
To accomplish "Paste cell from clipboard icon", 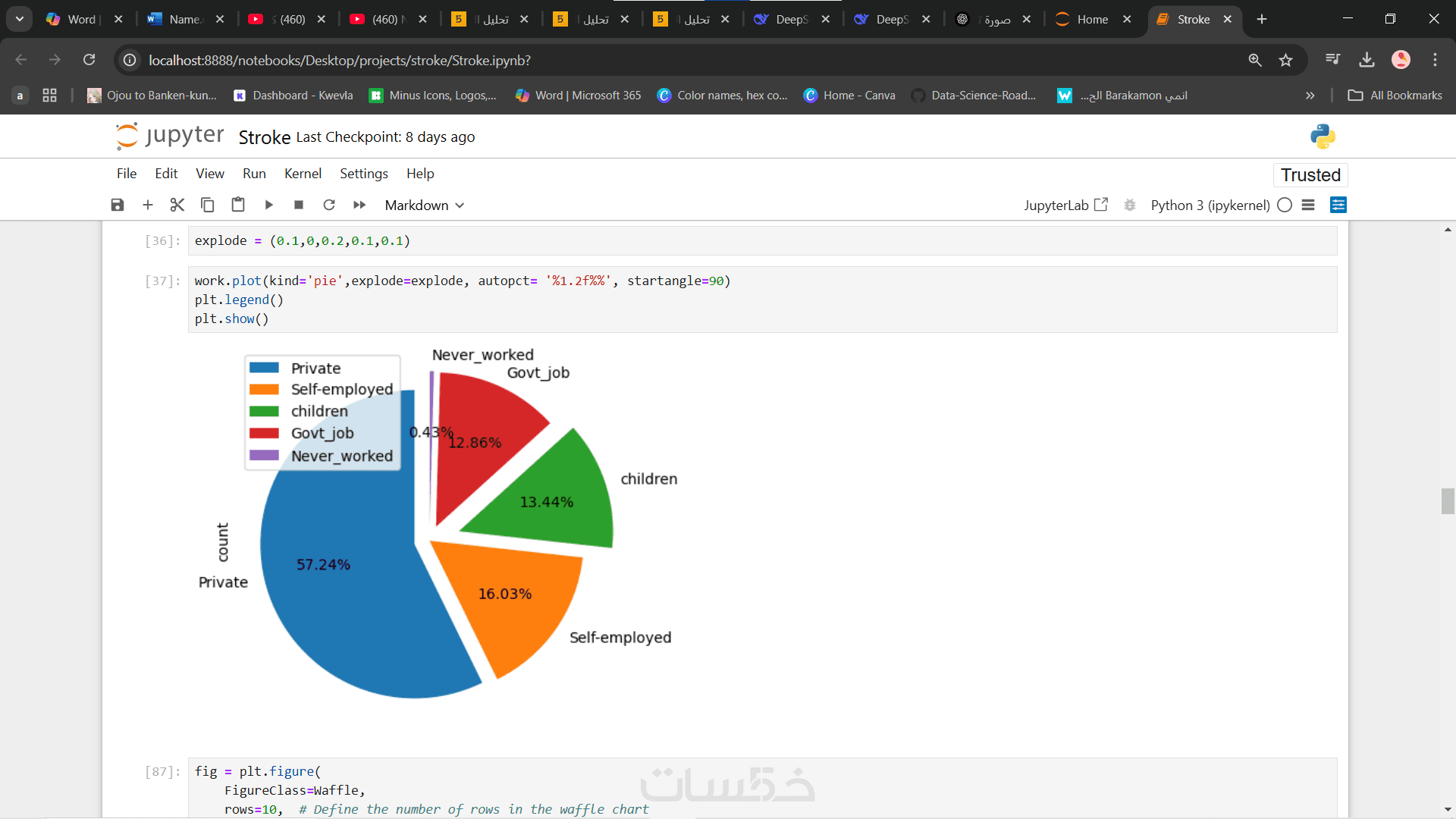I will [238, 205].
